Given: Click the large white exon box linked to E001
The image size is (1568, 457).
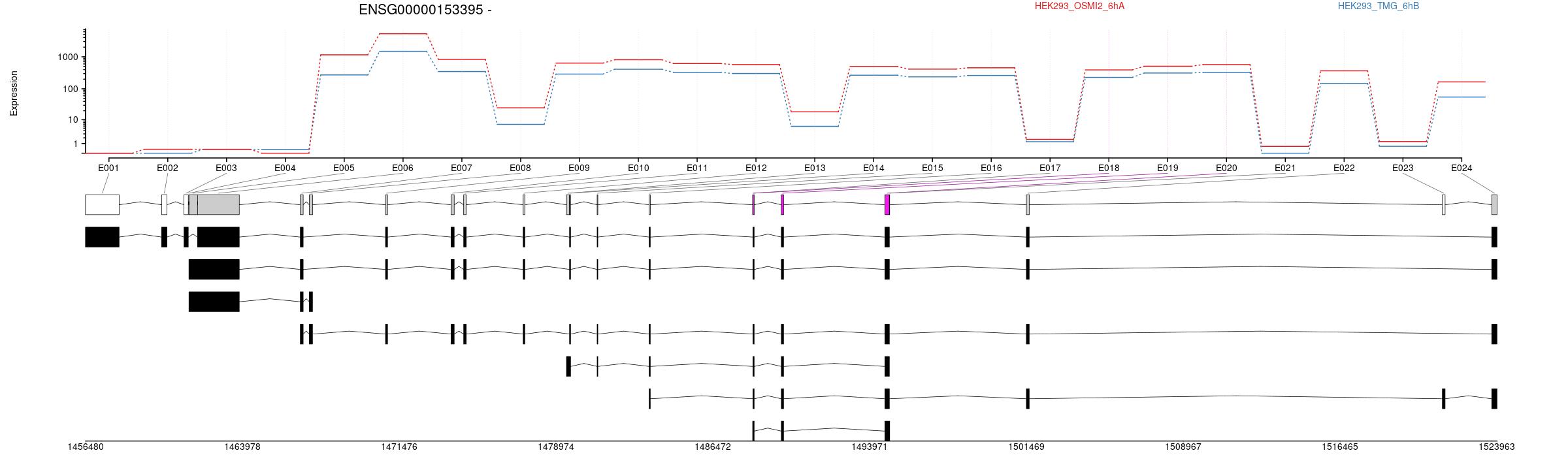Looking at the screenshot, I should tap(102, 204).
